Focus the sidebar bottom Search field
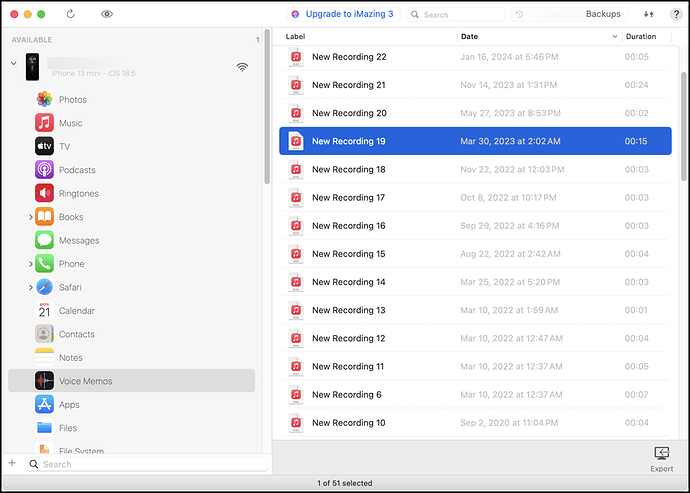The image size is (690, 493). pyautogui.click(x=147, y=464)
